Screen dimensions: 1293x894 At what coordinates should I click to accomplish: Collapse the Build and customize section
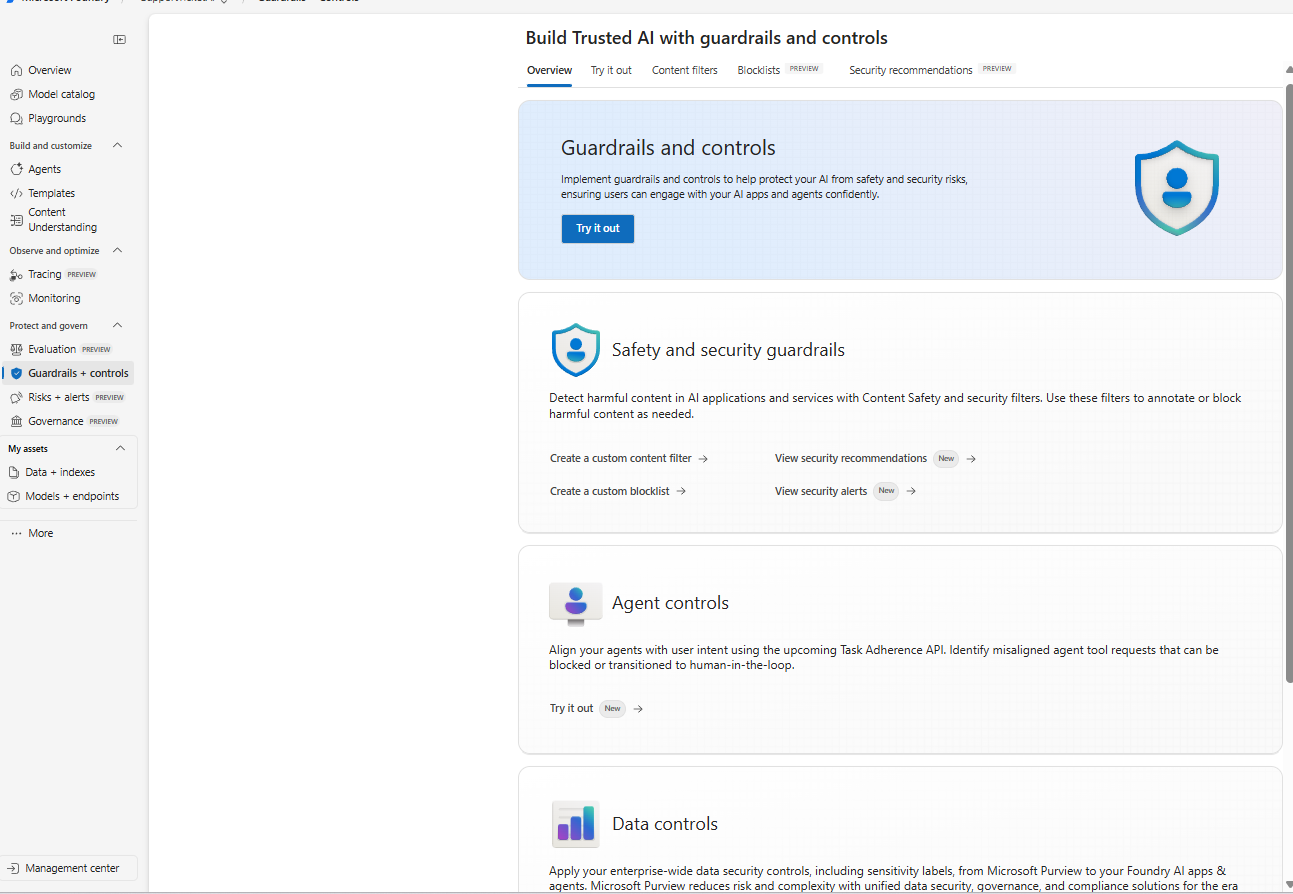coord(117,146)
